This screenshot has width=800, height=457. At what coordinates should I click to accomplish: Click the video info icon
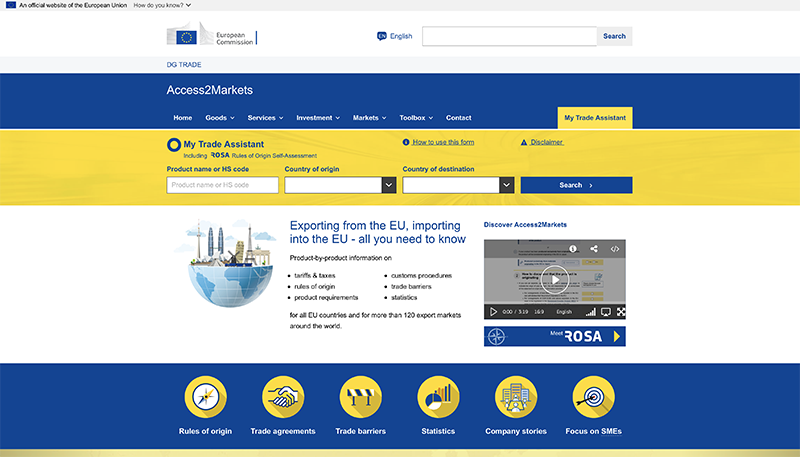coord(573,248)
